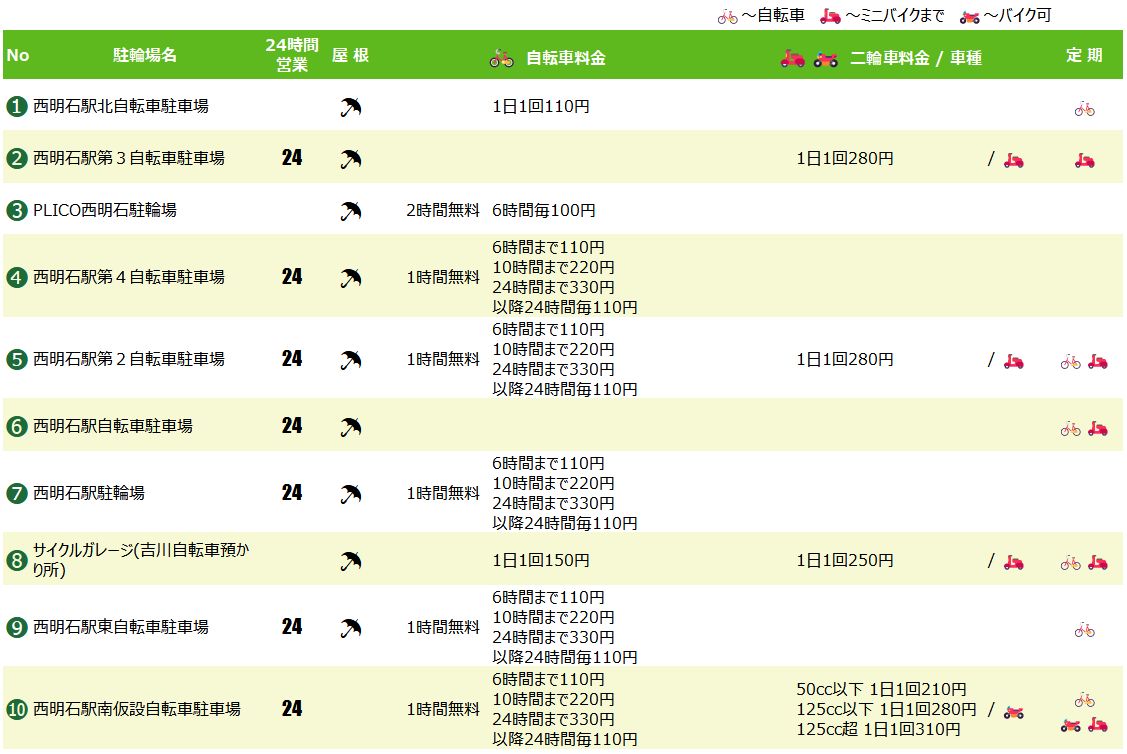This screenshot has width=1127, height=754.
Task: Click the motorcycle icon beside ～バイク可 legend
Action: [x=969, y=17]
